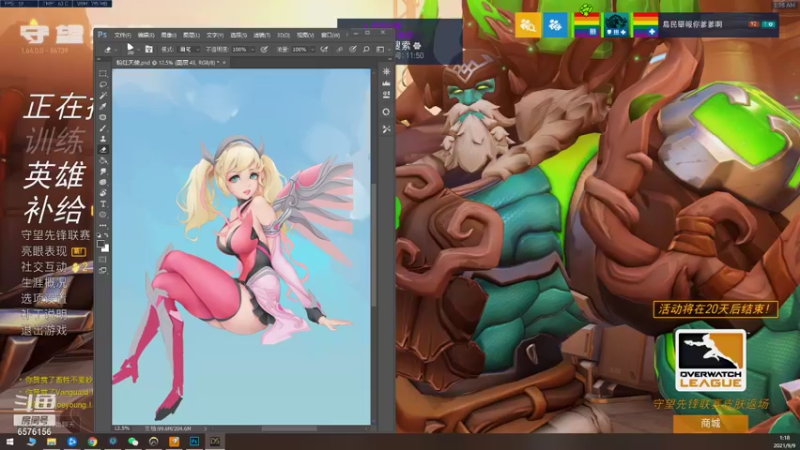
Task: Select the Type (T) tool
Action: 103,204
